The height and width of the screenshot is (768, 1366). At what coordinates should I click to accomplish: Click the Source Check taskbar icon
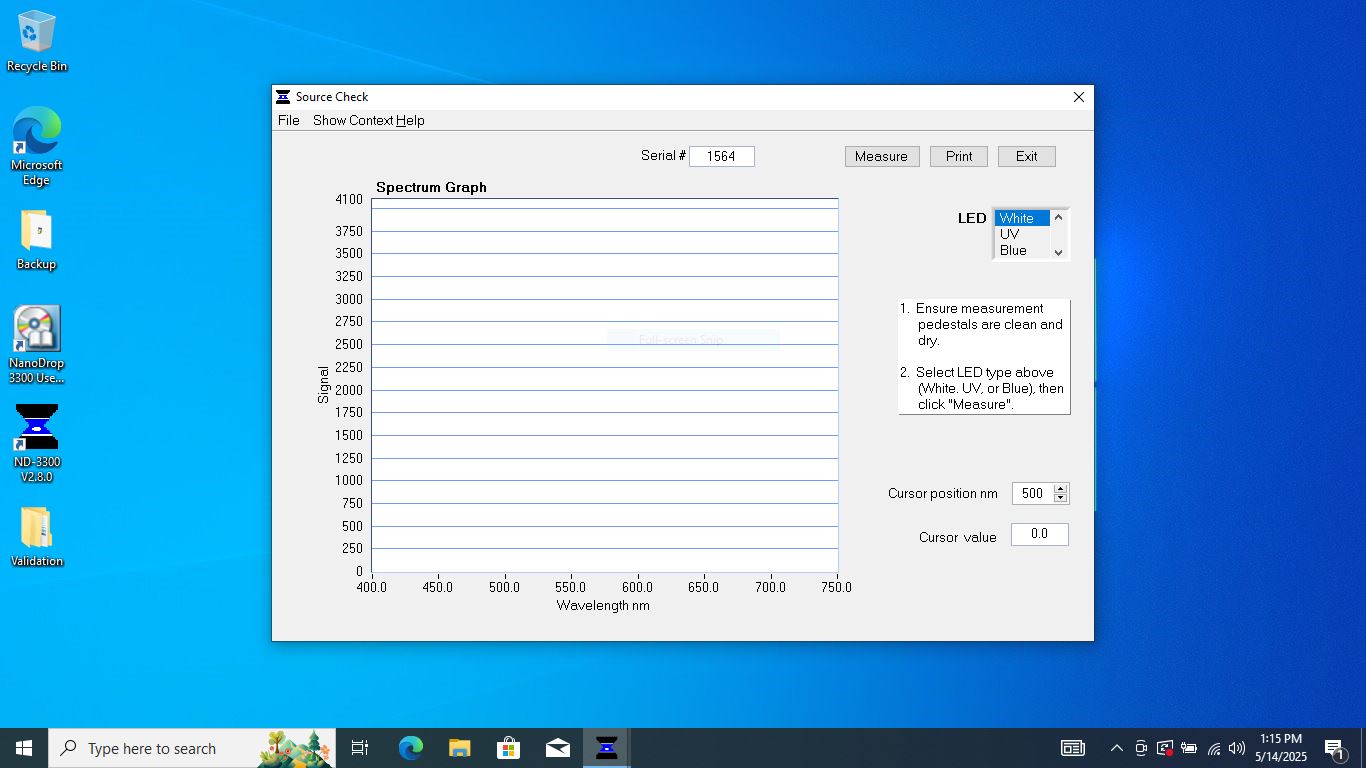click(x=606, y=748)
